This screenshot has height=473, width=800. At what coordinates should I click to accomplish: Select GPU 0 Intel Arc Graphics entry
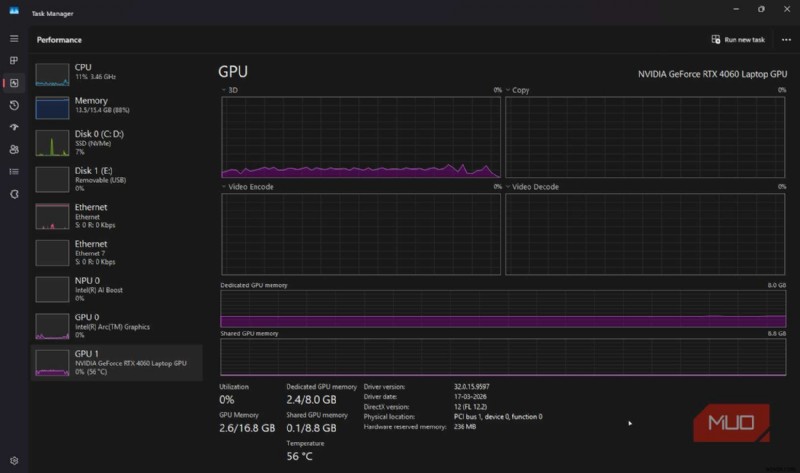[x=116, y=326]
